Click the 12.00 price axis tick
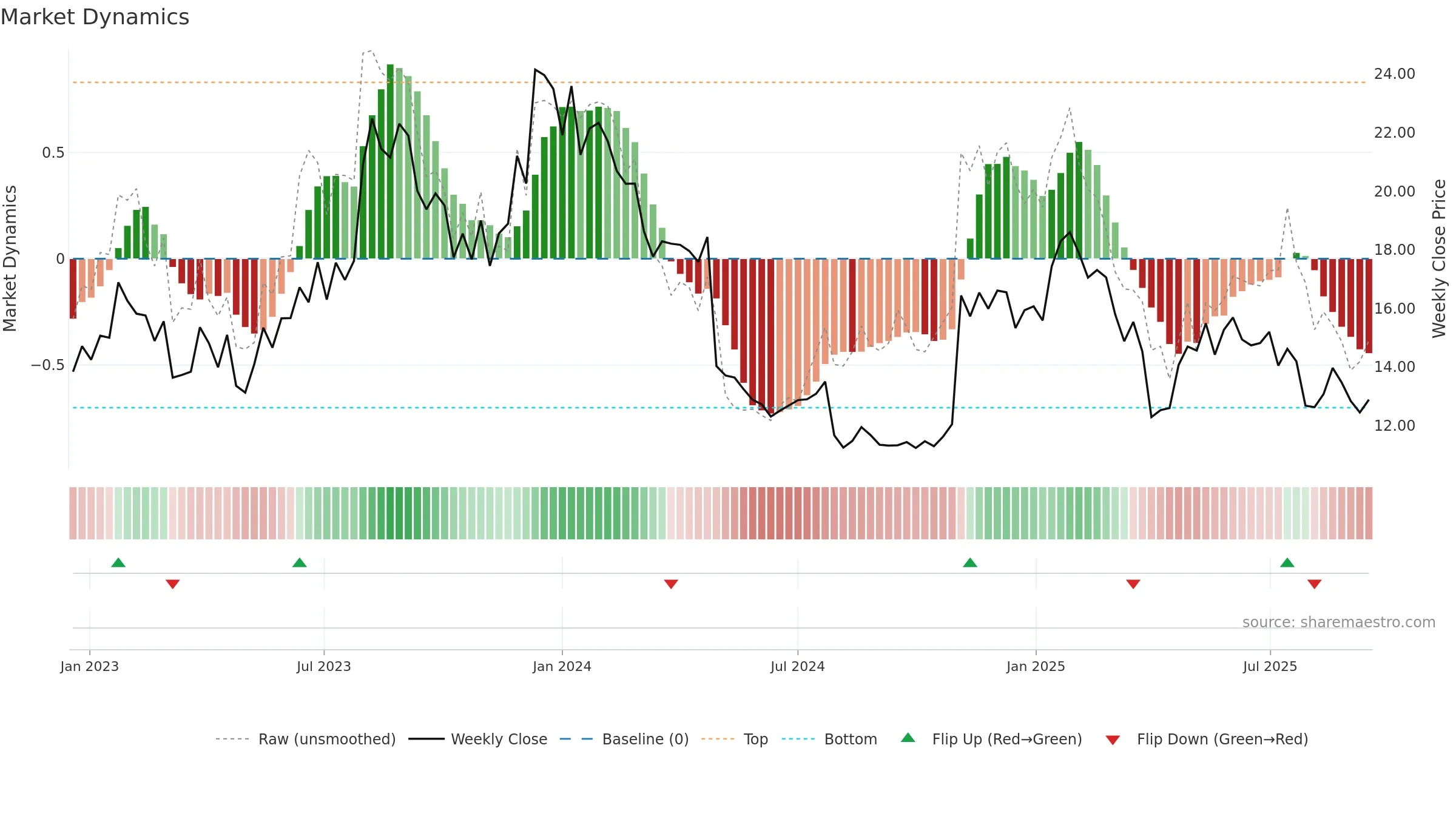The width and height of the screenshot is (1456, 819). tap(1395, 426)
